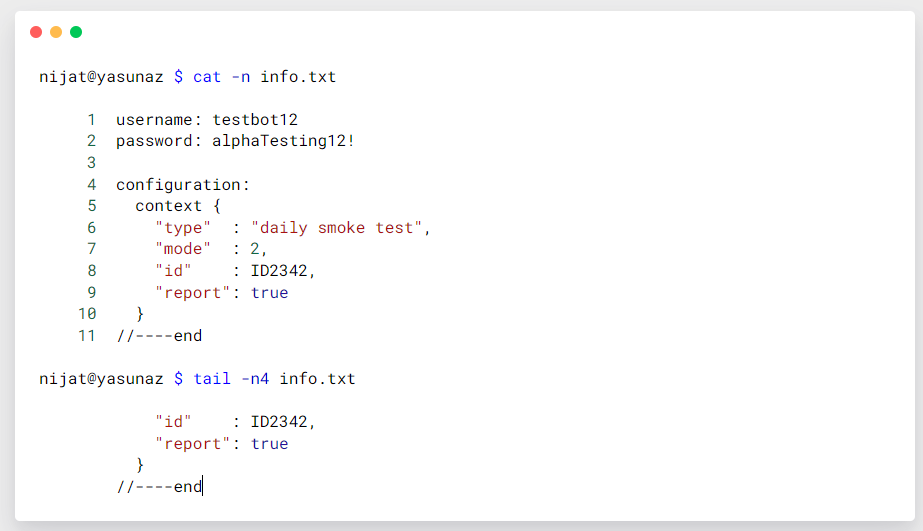Click 'ID2342' on numbered line 8
Image resolution: width=923 pixels, height=531 pixels.
coord(279,271)
